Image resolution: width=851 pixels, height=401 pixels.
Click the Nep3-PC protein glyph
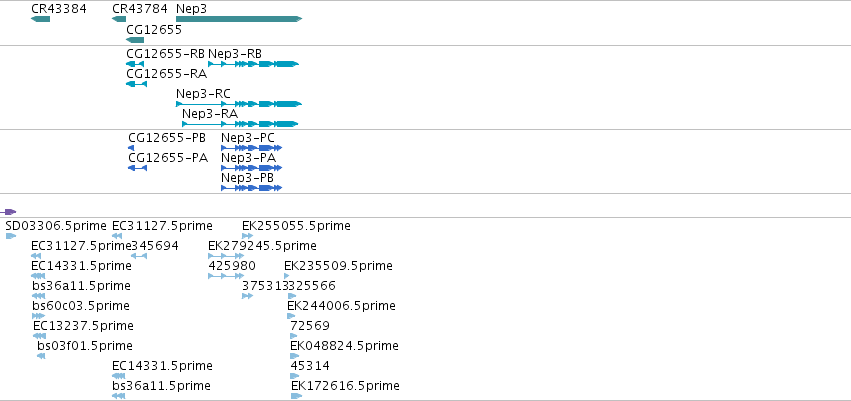click(x=252, y=148)
